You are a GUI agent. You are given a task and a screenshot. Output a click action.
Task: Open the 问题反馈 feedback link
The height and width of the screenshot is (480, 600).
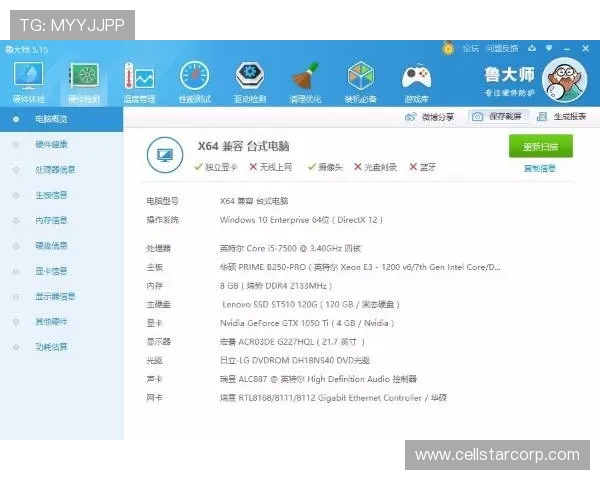[502, 49]
